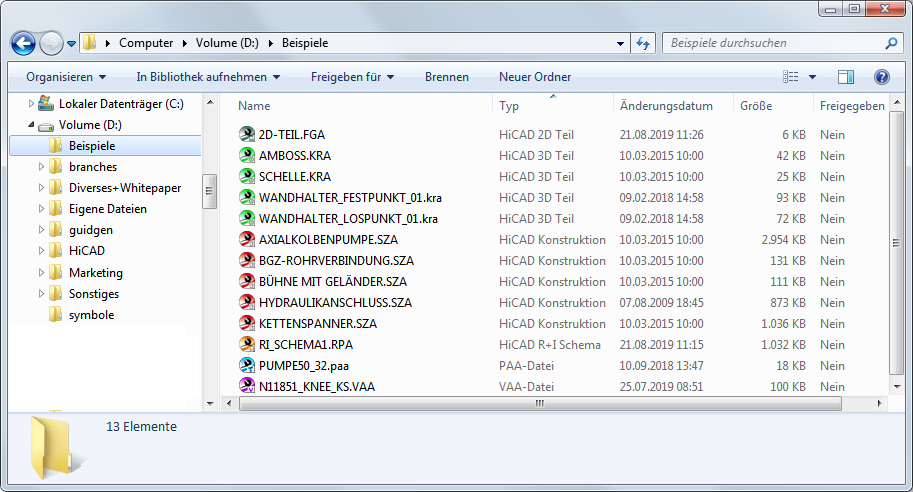This screenshot has height=492, width=913.
Task: Click the file list vertical scrollbar thumb
Action: coord(896,243)
